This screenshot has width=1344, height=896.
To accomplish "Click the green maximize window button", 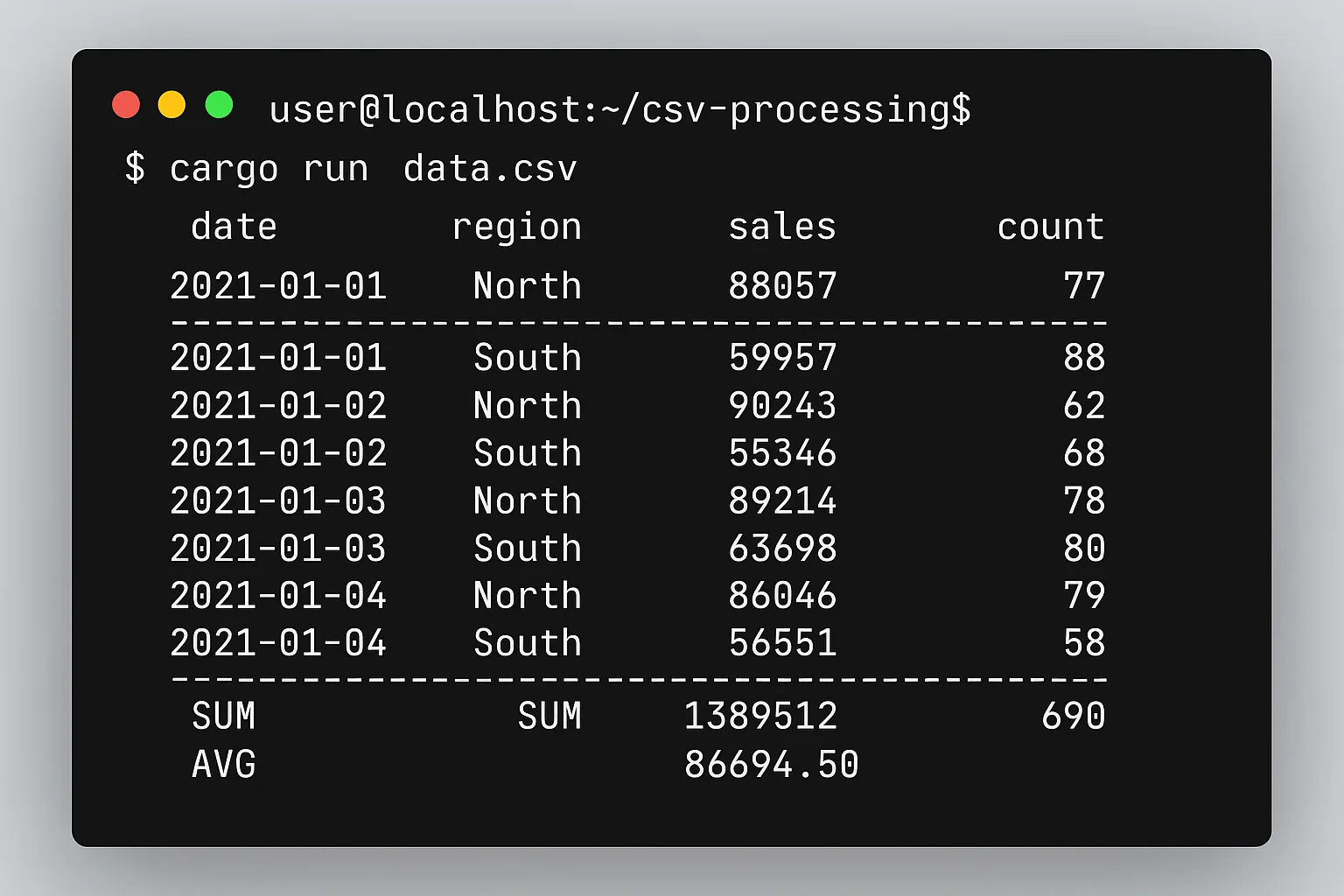I will tap(219, 104).
